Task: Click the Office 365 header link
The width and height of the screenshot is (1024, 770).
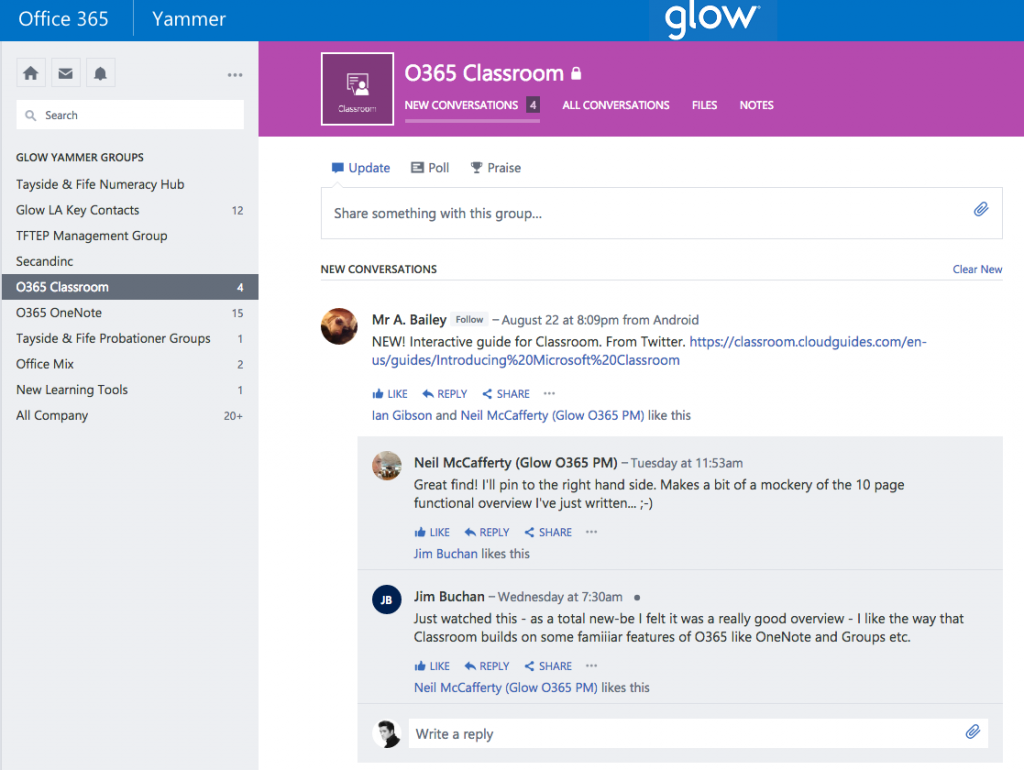Action: pos(63,19)
